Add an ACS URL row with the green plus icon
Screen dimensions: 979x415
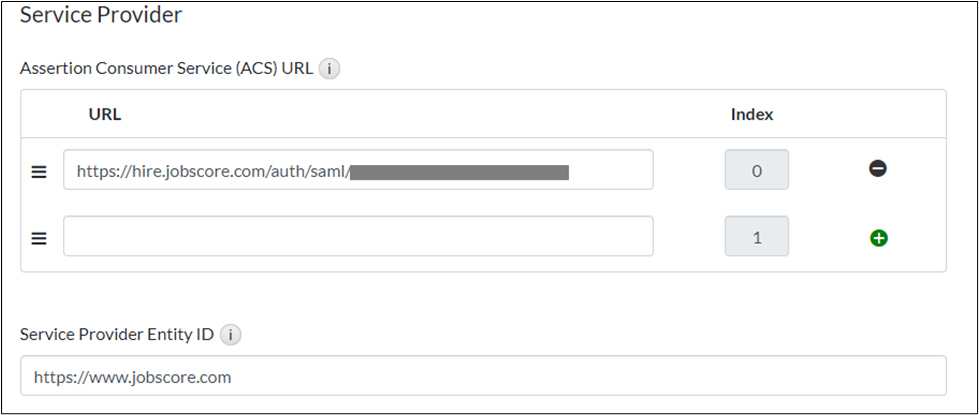click(x=879, y=238)
